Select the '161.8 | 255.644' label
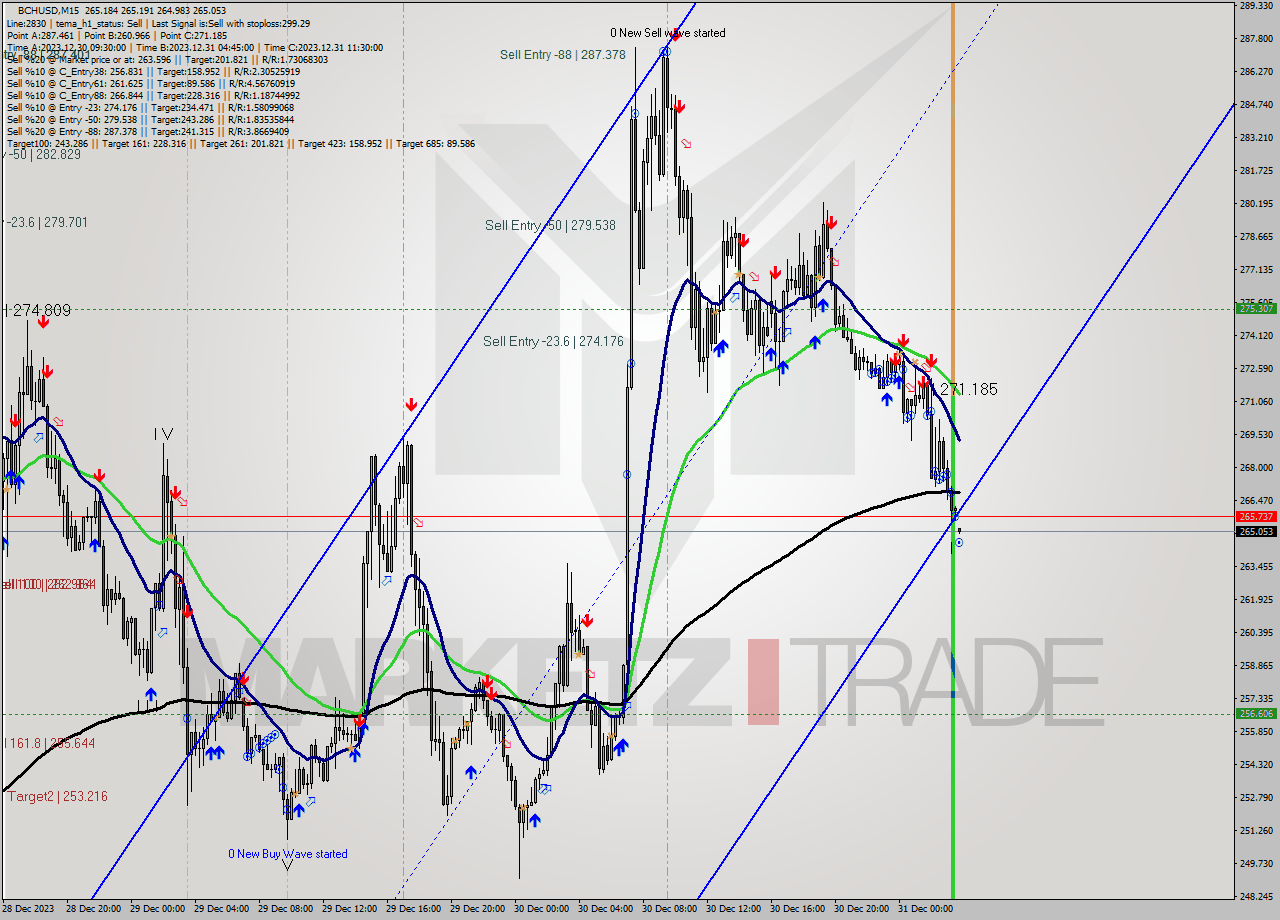 [50, 744]
